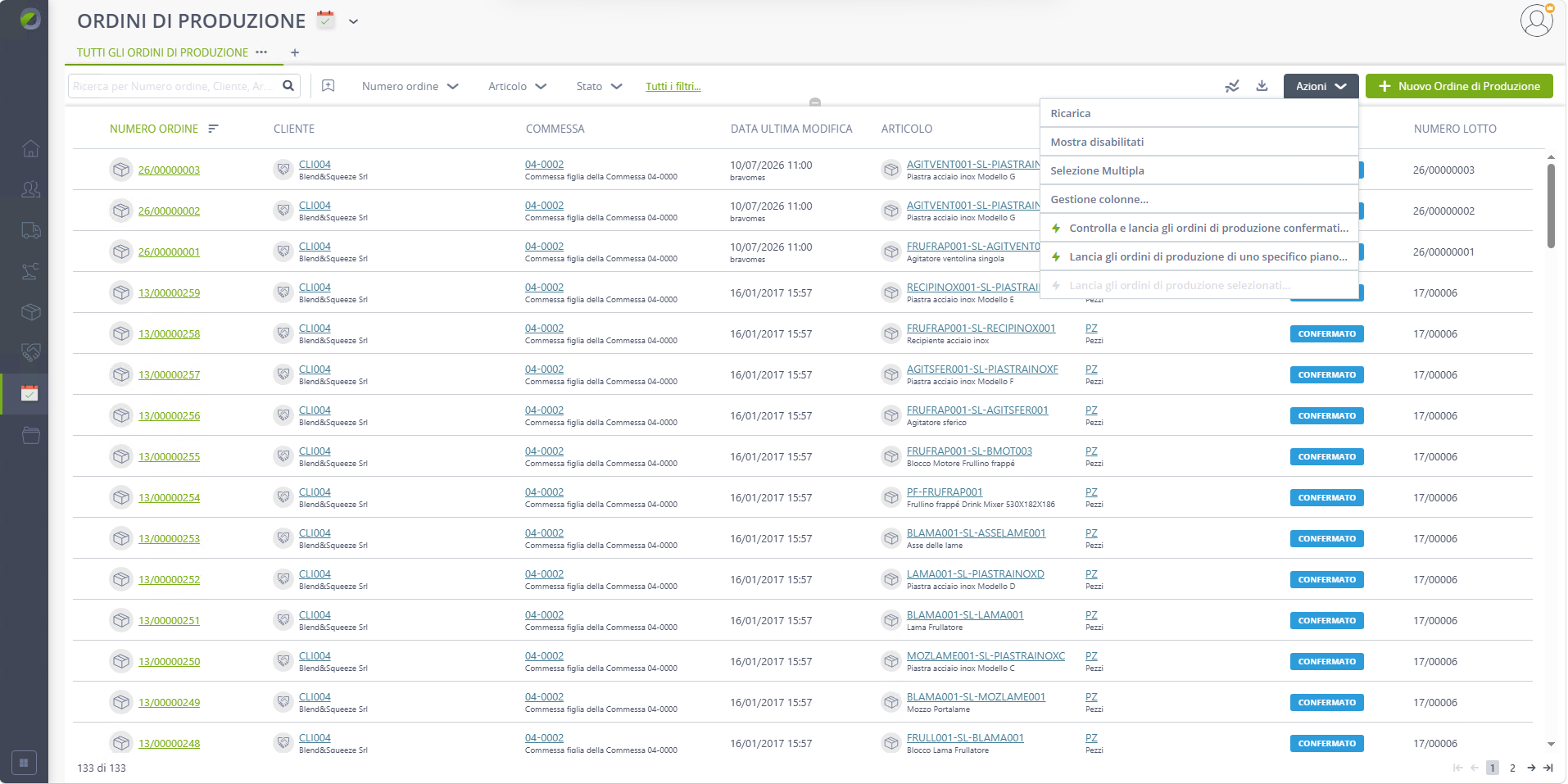1568x784 pixels.
Task: Toggle sort on NUMERO ORDINE column
Action: click(x=213, y=129)
